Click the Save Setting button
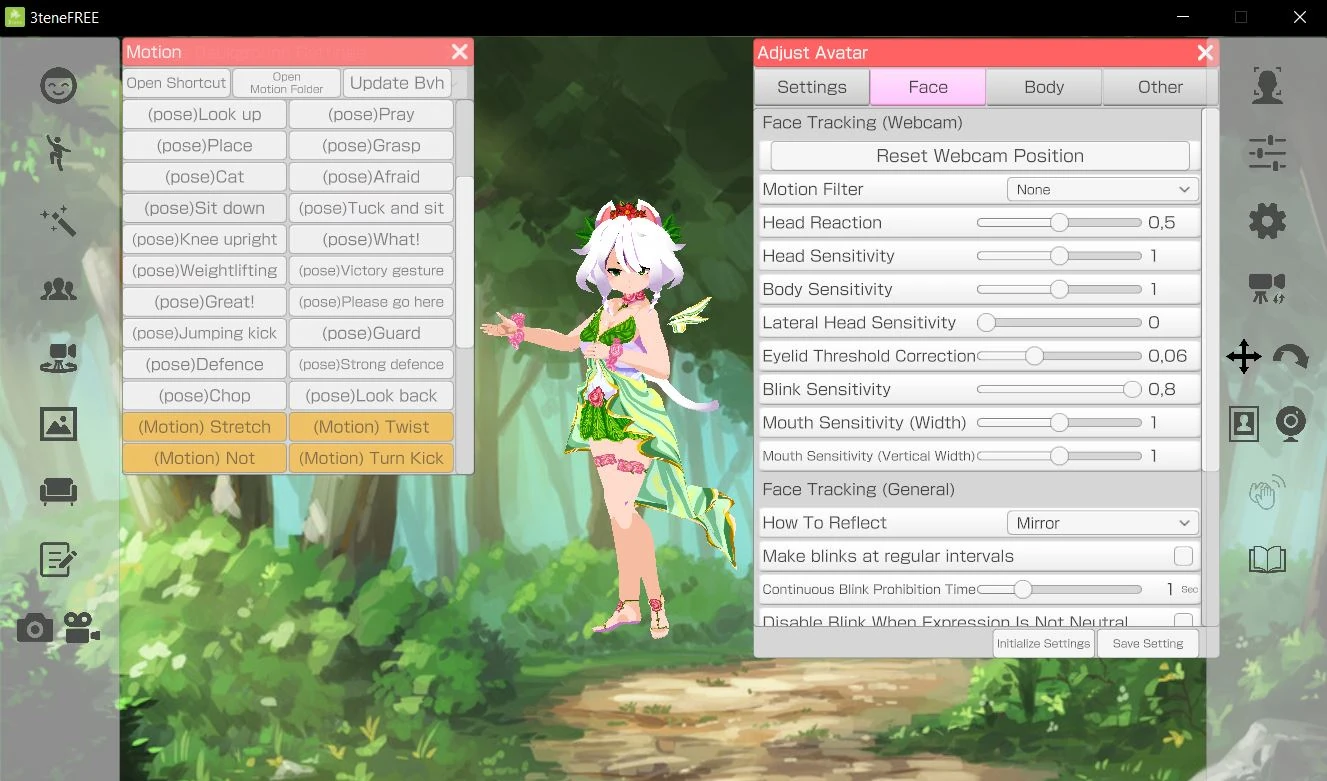 pos(1148,644)
